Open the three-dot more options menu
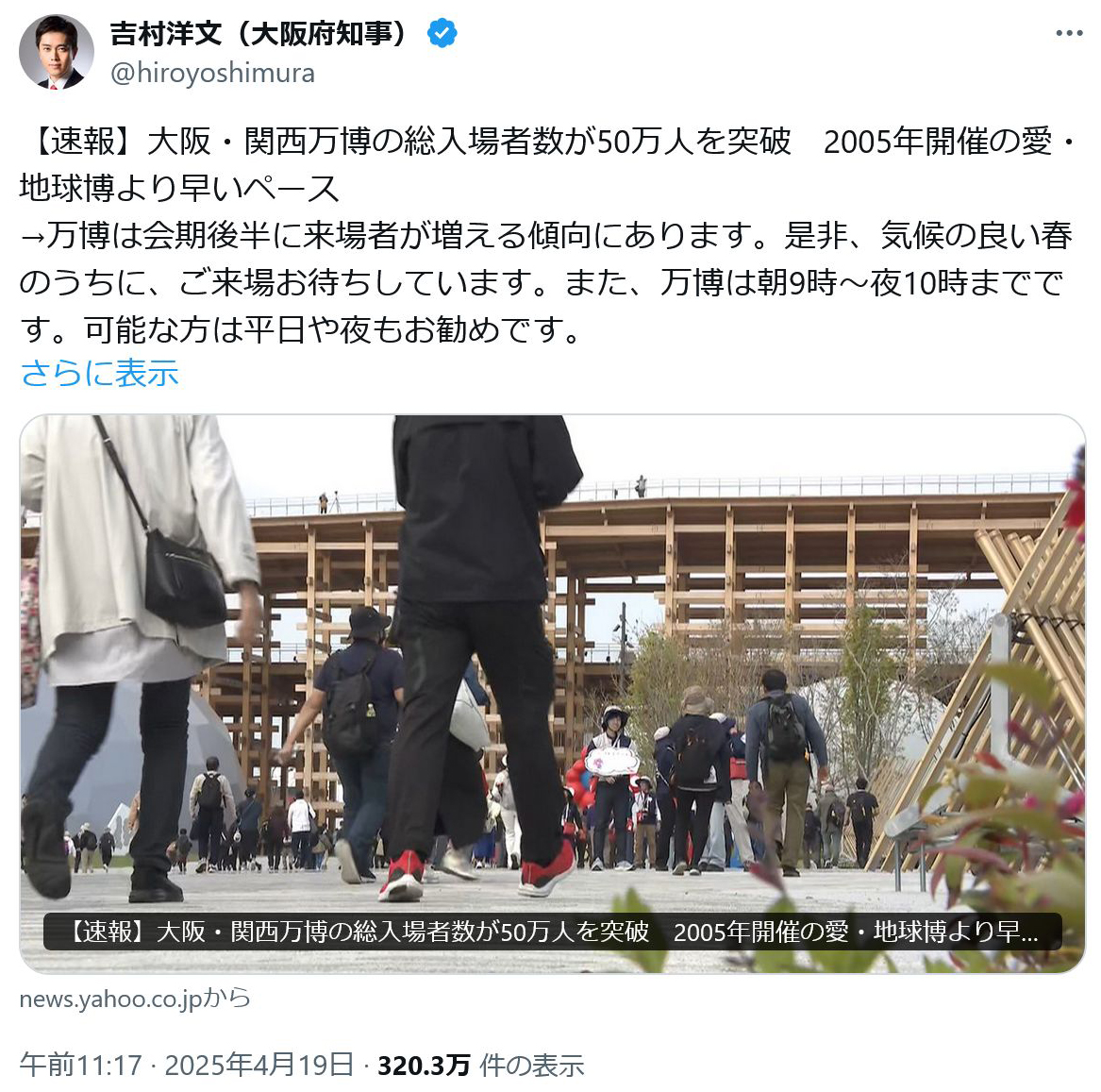The image size is (1101, 1092). point(1069,34)
